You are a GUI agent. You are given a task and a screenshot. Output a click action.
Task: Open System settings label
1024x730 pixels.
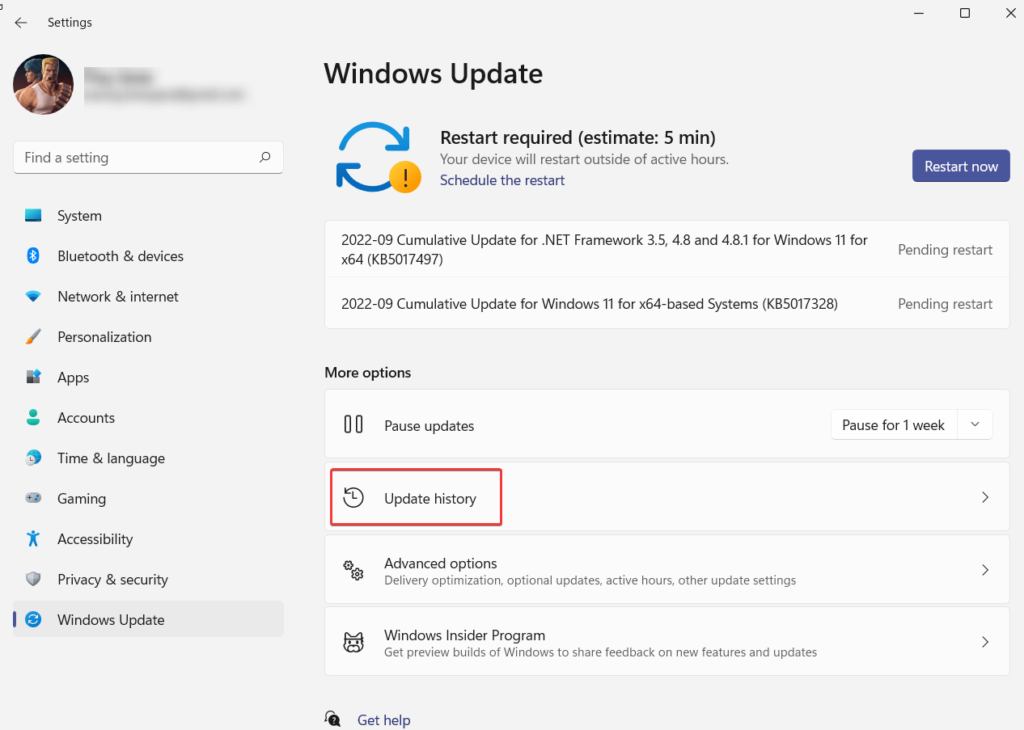[x=79, y=215]
